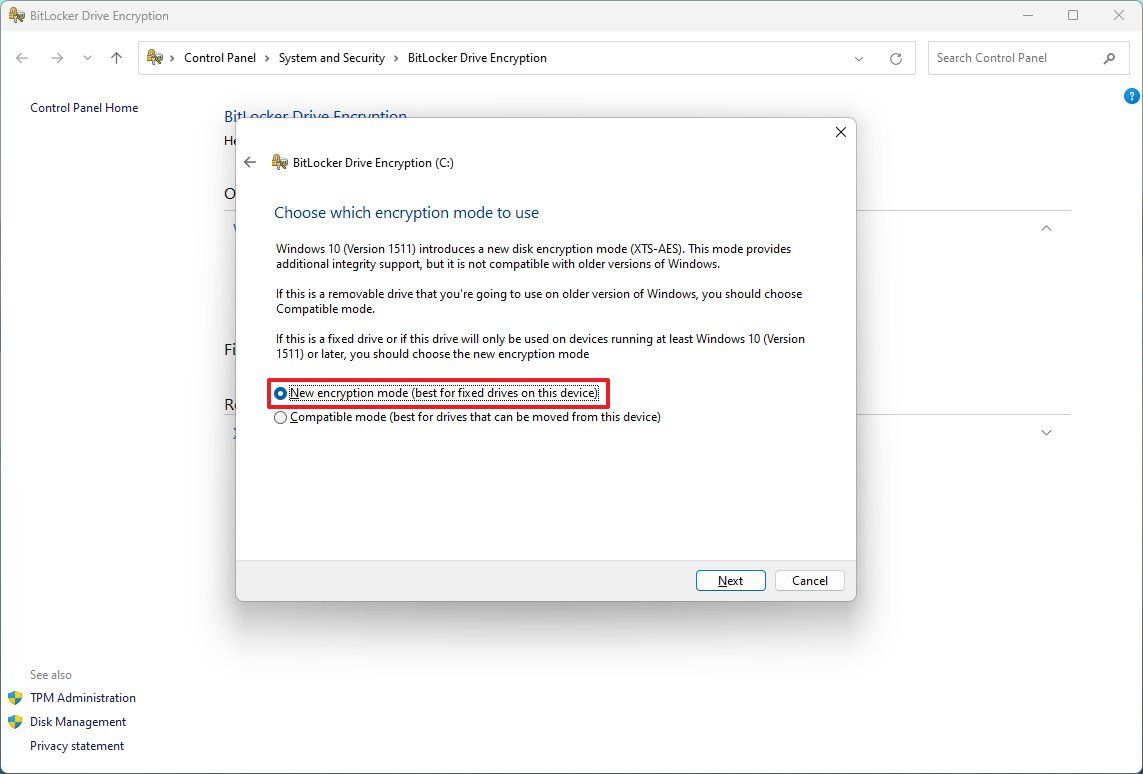Open the address bar dropdown arrow

[x=859, y=58]
